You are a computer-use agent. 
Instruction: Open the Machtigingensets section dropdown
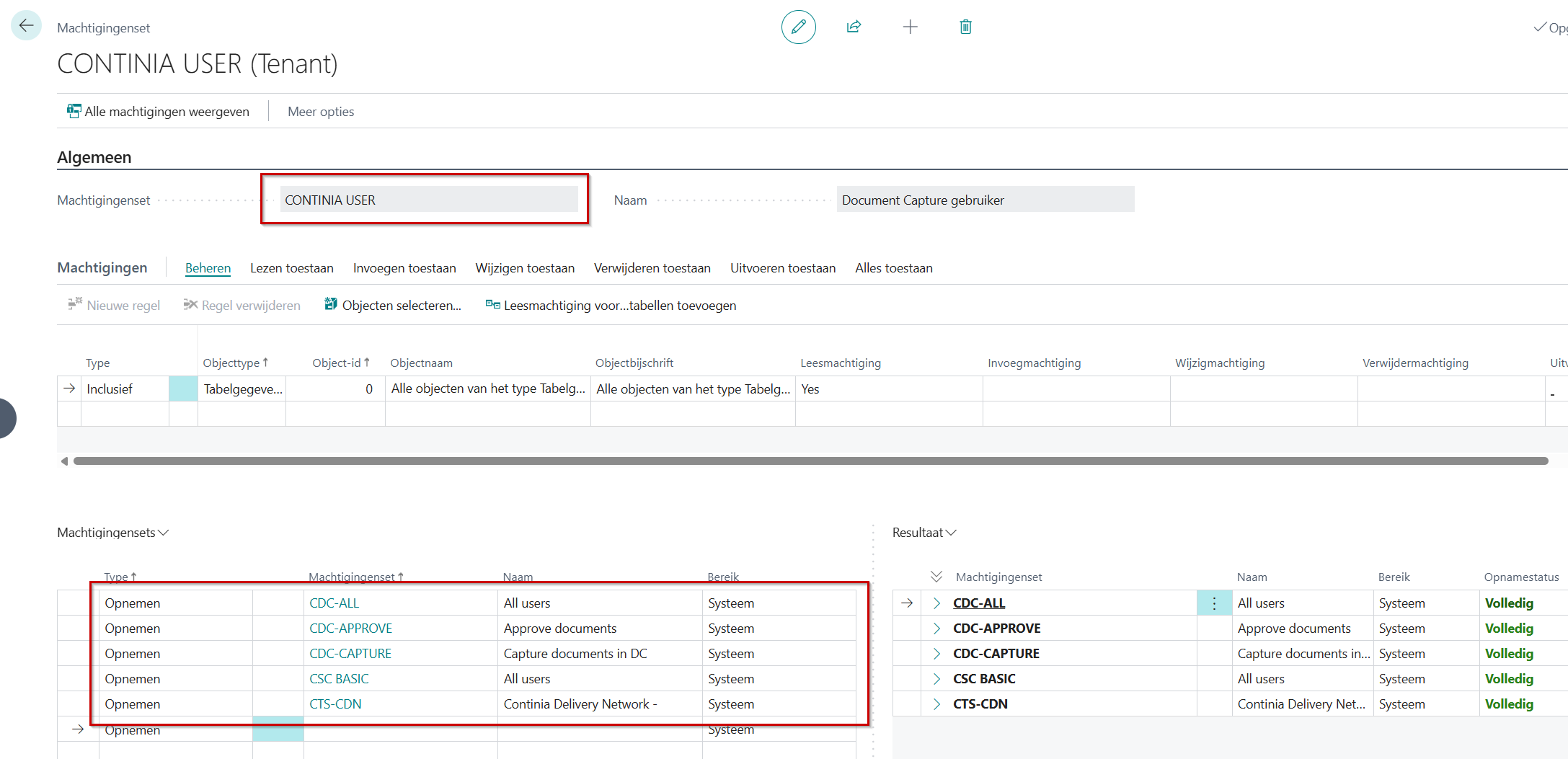(113, 533)
